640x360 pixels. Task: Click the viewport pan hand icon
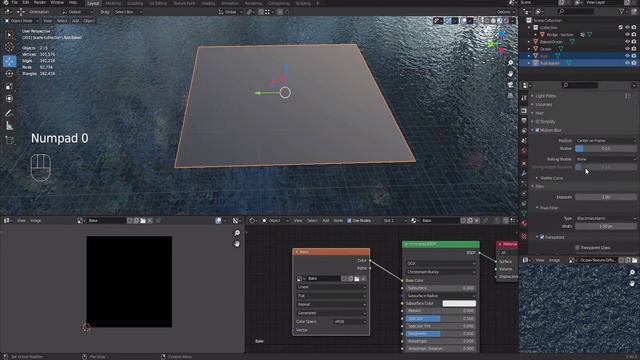[x=511, y=74]
